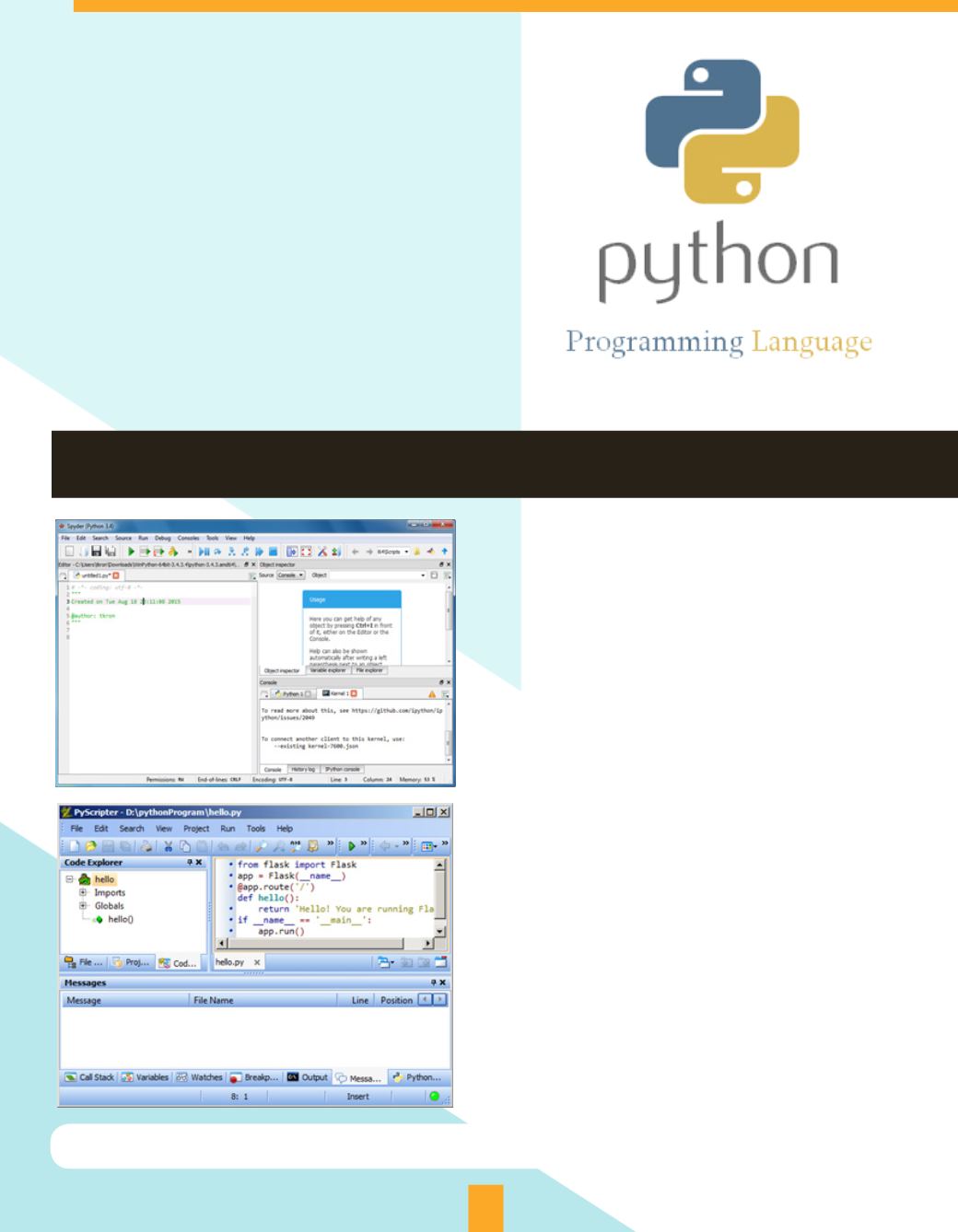Close the hello.py editor tab in PyScripter
Image resolution: width=958 pixels, height=1232 pixels.
pyautogui.click(x=257, y=962)
